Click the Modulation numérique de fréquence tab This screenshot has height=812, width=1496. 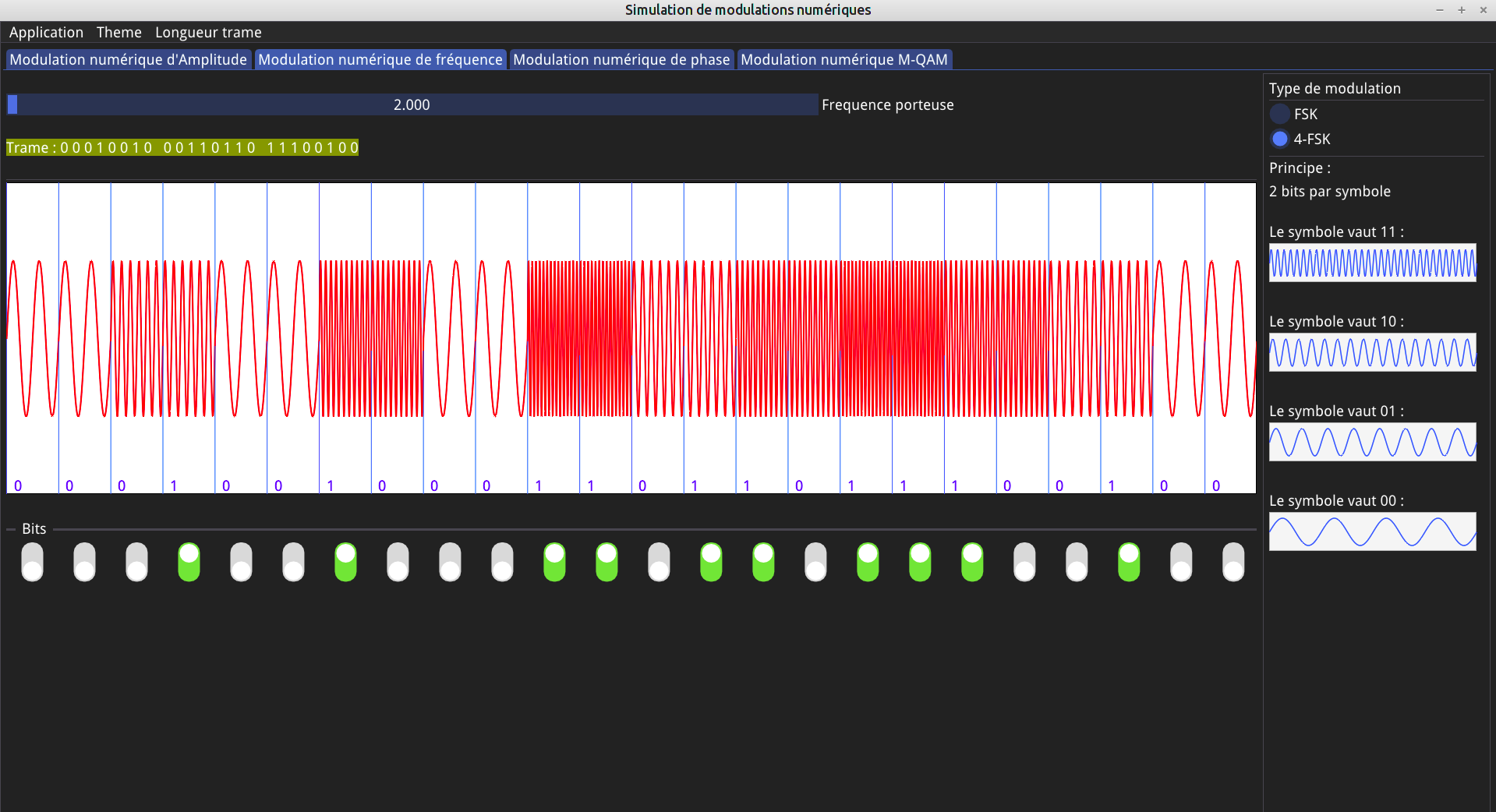pos(380,60)
